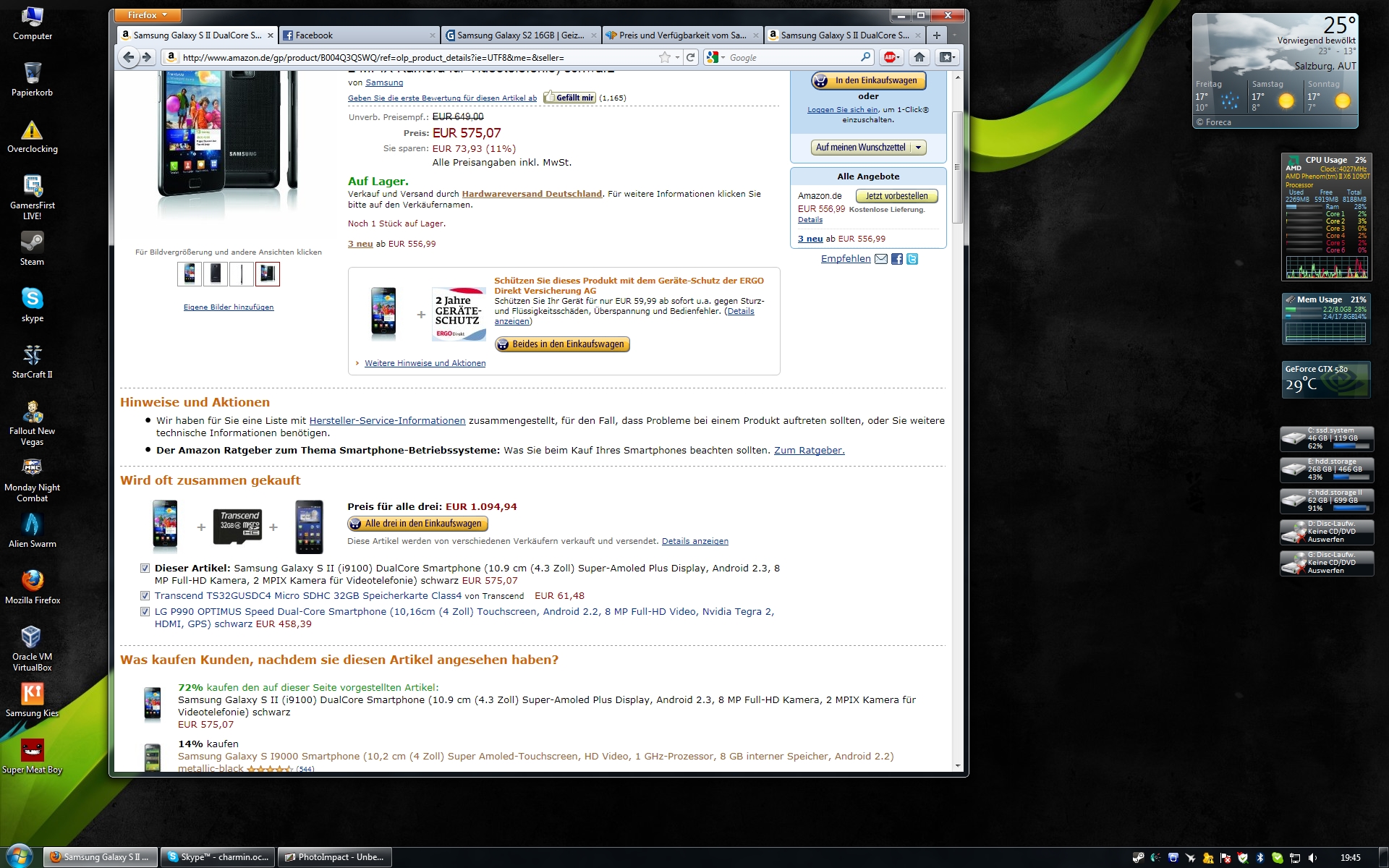Screen dimensions: 1389x868
Task: Click 'Auf meinen Wunschzettel' button
Action: [860, 148]
